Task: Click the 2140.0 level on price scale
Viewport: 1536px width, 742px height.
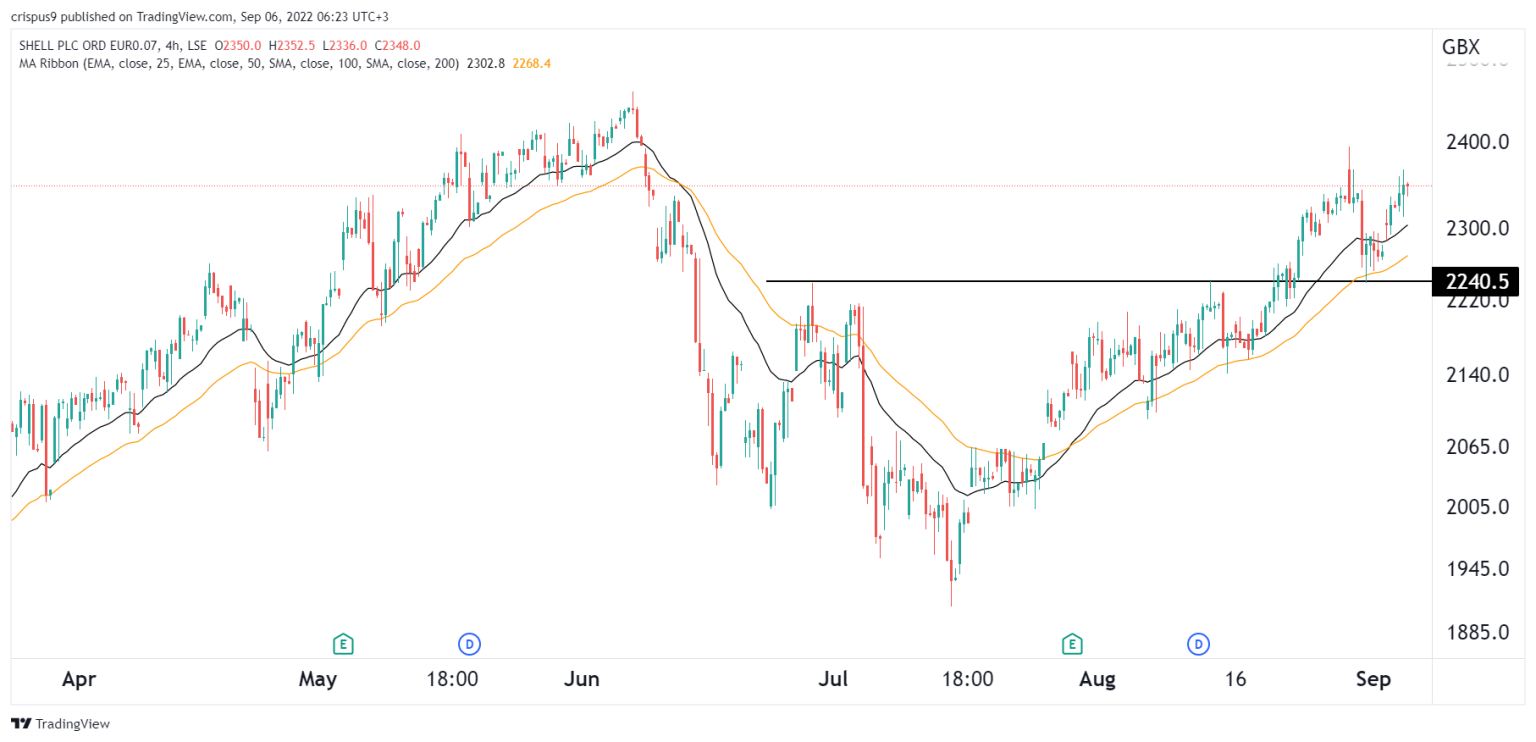Action: pos(1478,375)
